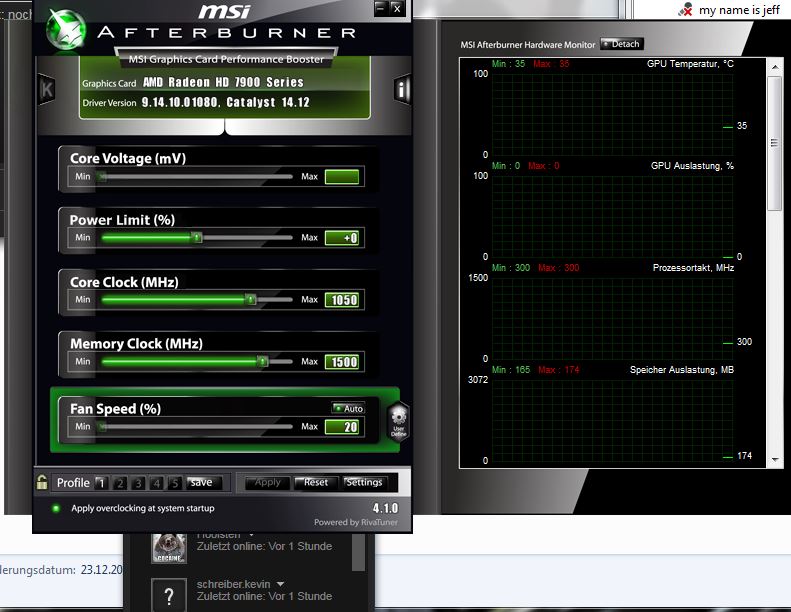This screenshot has height=612, width=791.
Task: Select profile slot 5
Action: 175,483
